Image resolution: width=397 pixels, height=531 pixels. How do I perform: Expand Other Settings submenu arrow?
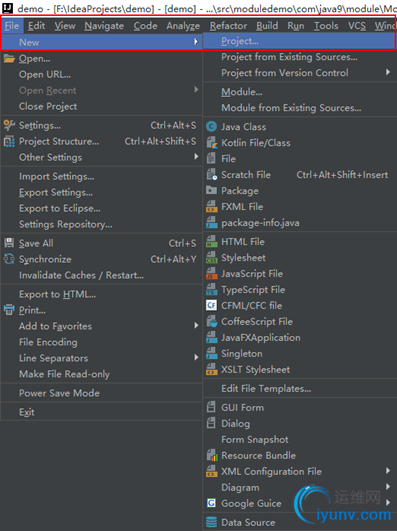point(196,156)
